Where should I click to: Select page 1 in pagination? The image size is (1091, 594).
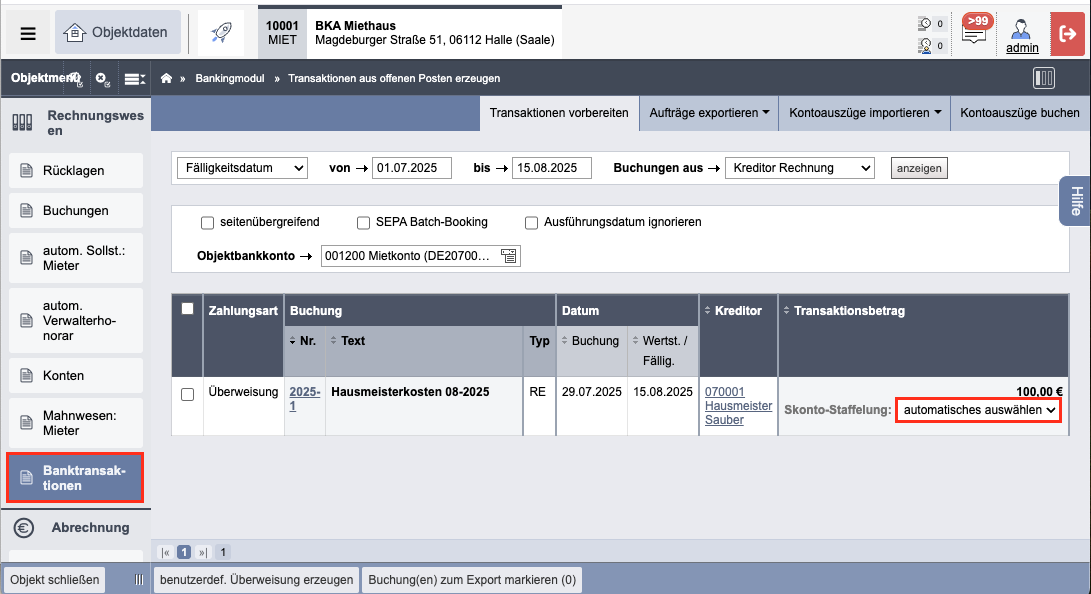point(184,552)
